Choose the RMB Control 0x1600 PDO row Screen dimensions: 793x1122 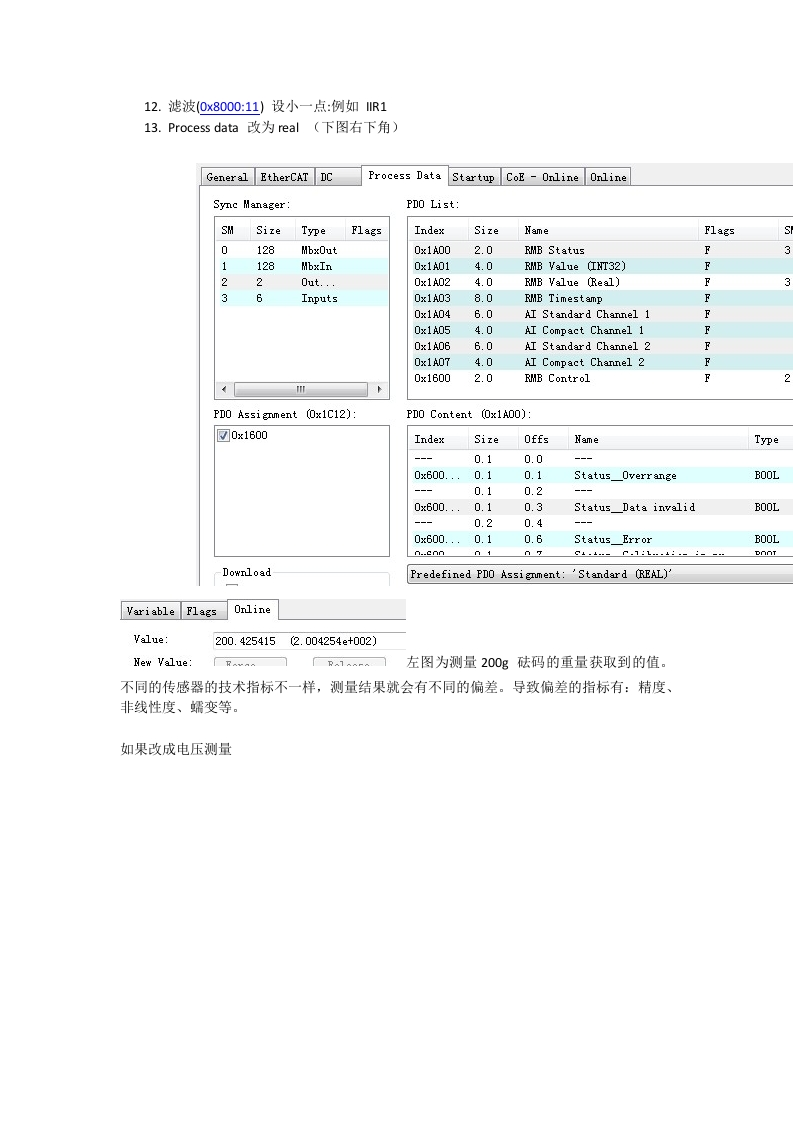[x=557, y=378]
